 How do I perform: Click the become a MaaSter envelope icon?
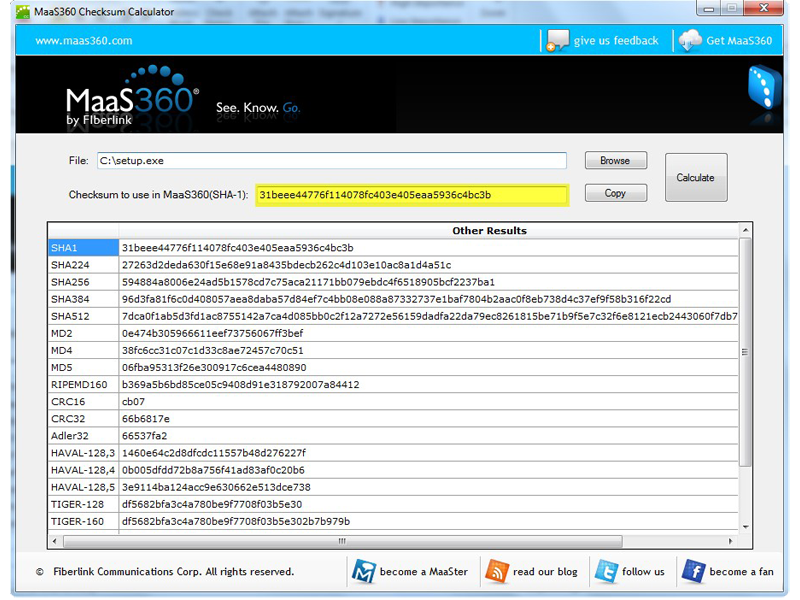click(364, 571)
